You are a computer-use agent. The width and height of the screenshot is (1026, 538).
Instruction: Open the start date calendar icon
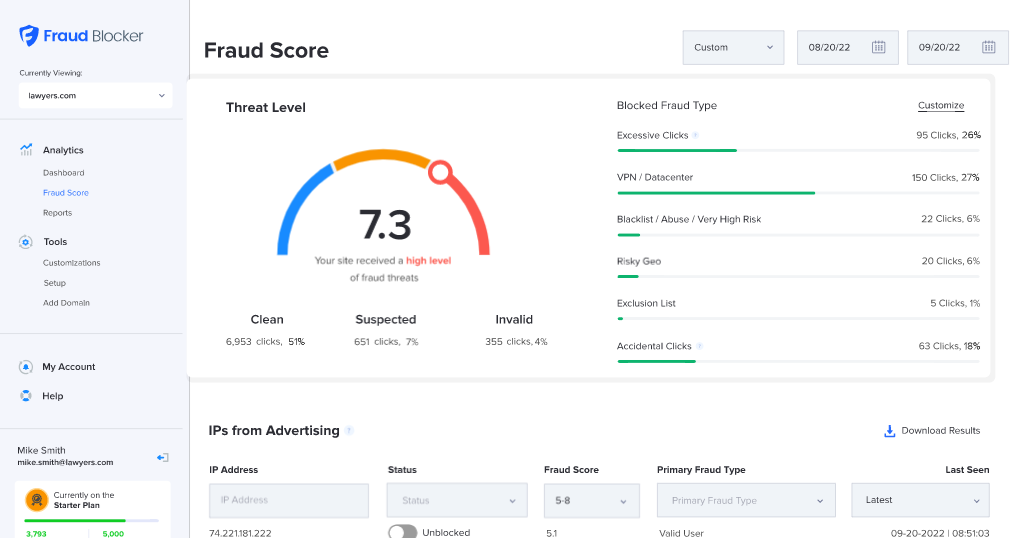878,47
